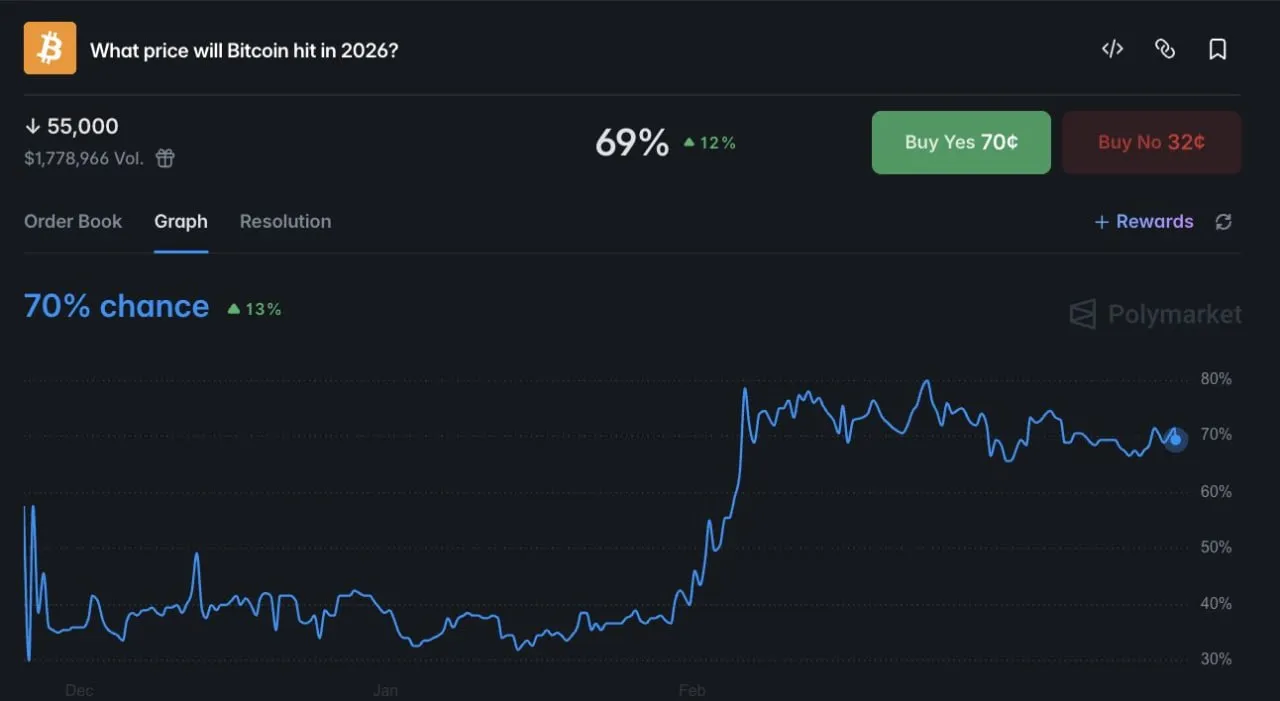
Task: Select the 70% chance heading
Action: point(116,306)
